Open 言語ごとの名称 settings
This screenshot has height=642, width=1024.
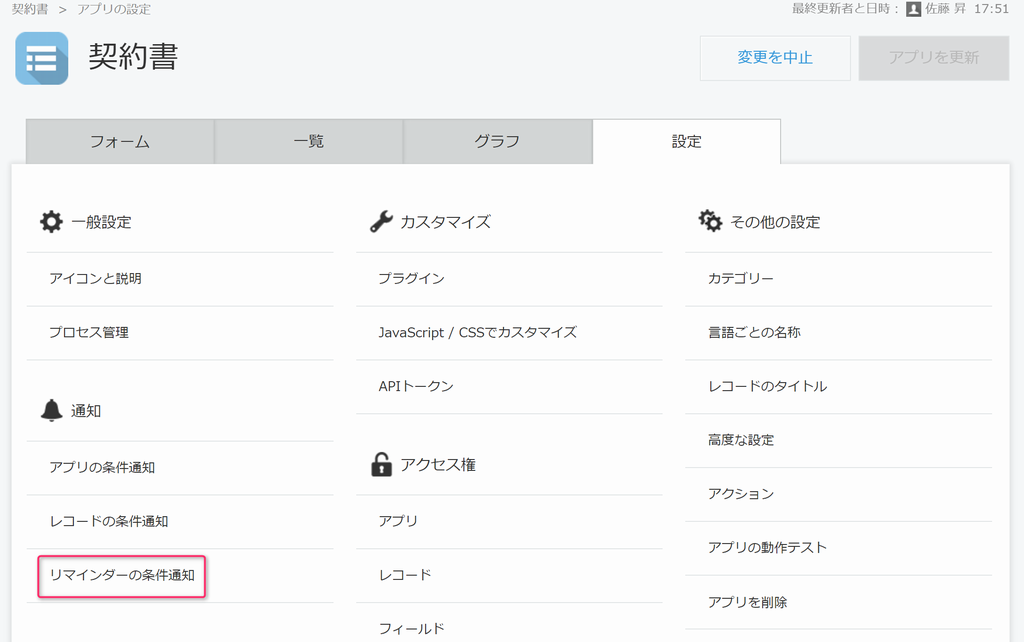click(754, 332)
